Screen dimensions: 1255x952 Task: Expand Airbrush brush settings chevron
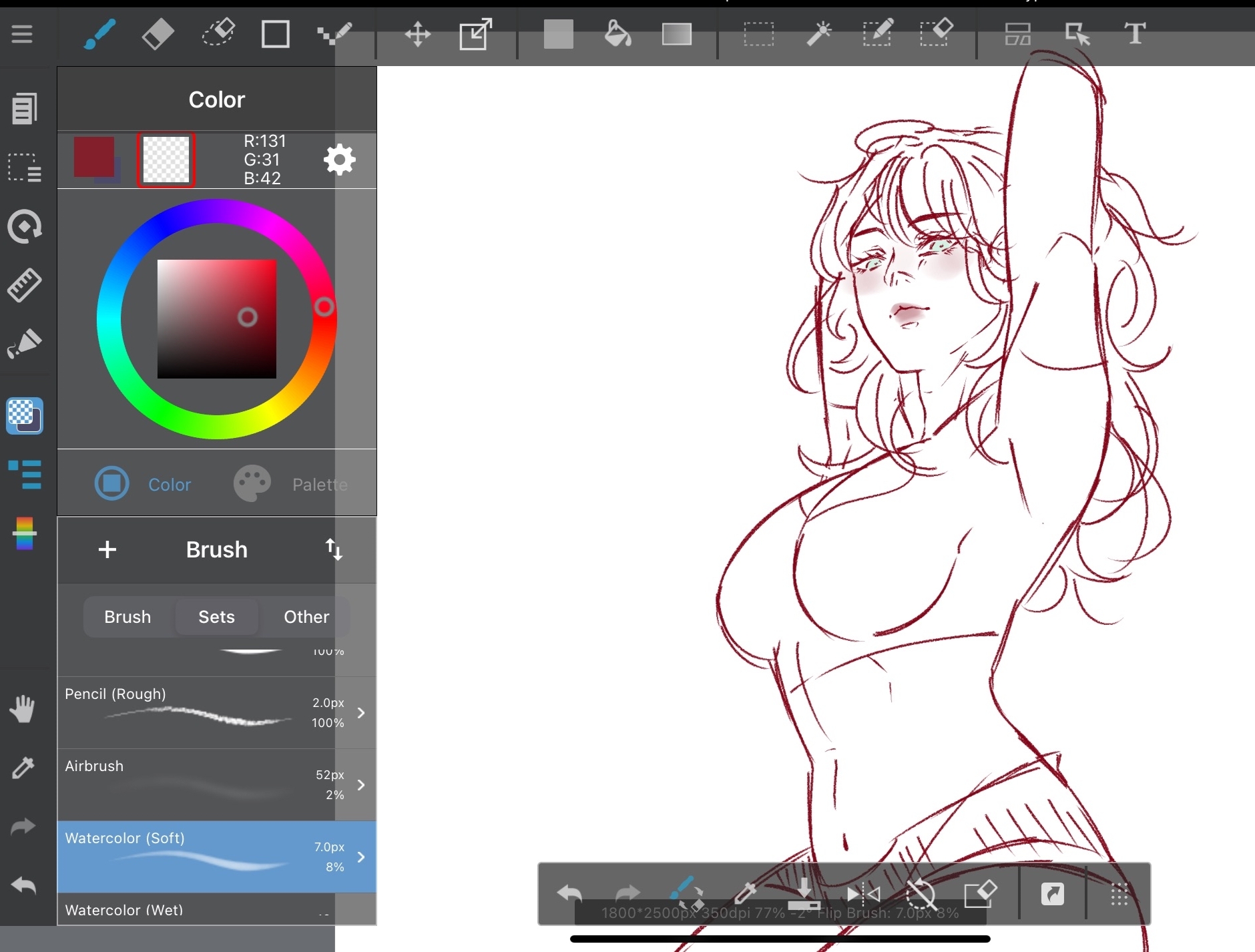click(x=361, y=784)
